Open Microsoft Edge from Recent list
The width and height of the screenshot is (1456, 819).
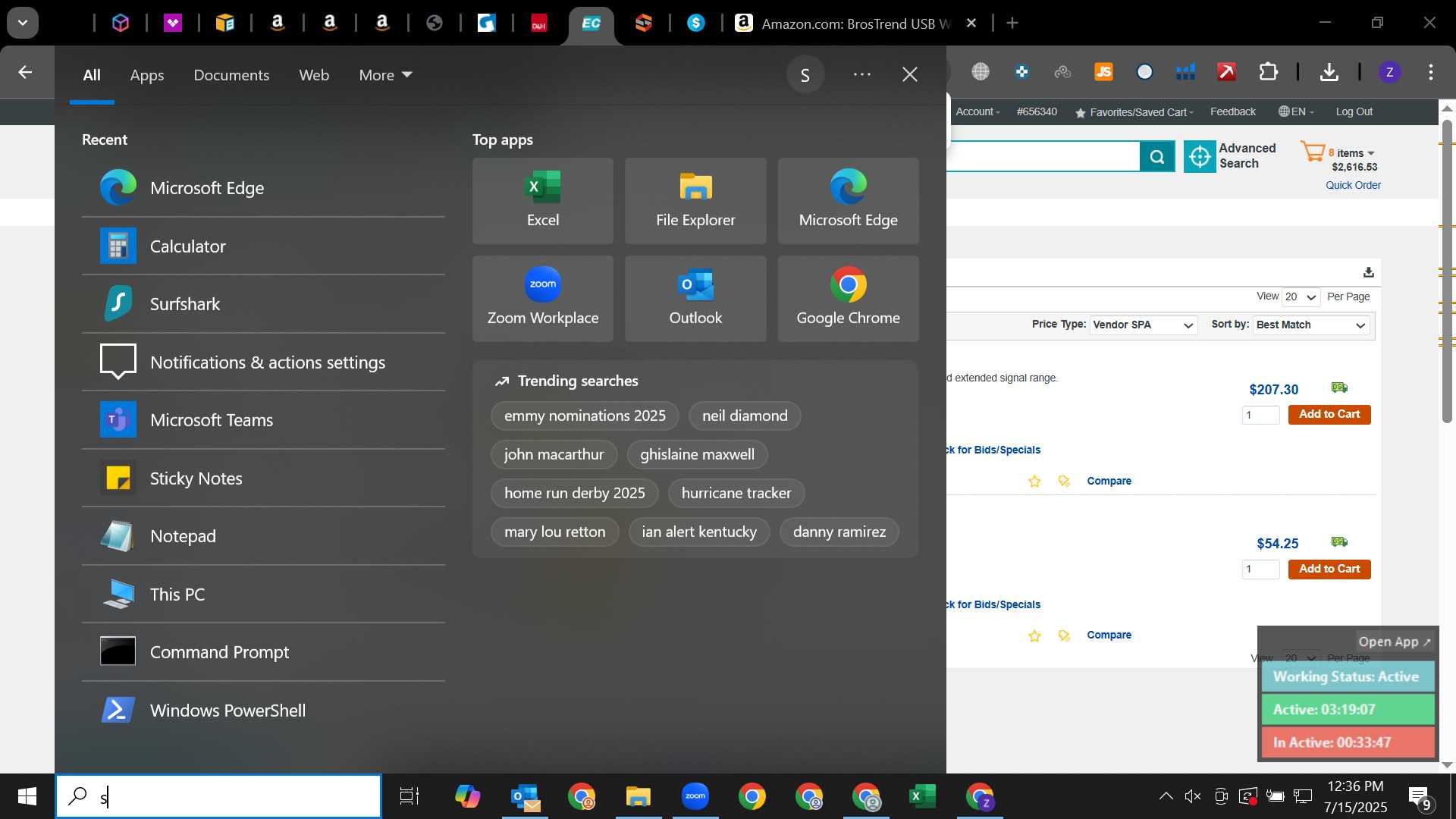tap(263, 187)
